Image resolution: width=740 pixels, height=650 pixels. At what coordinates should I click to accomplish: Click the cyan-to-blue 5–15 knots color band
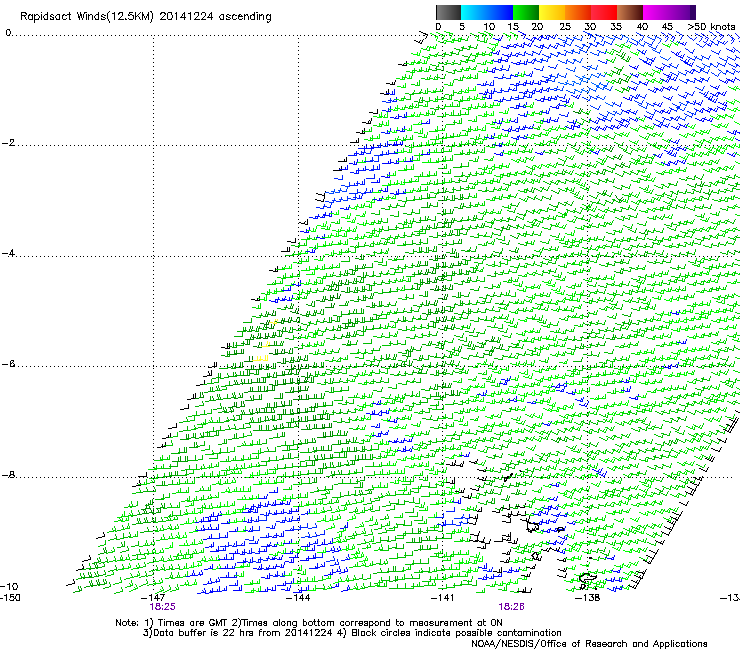(487, 12)
